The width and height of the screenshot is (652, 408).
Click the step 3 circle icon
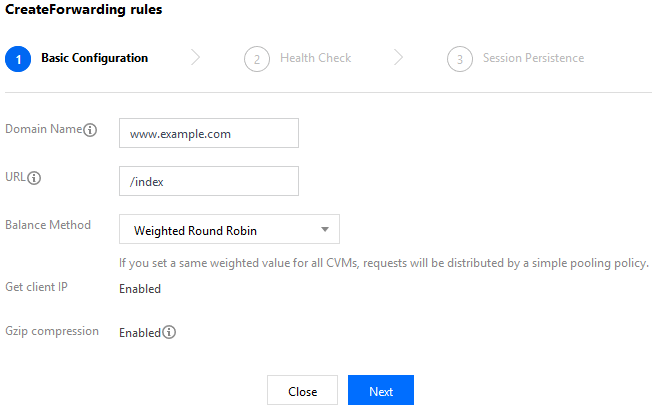pos(460,58)
